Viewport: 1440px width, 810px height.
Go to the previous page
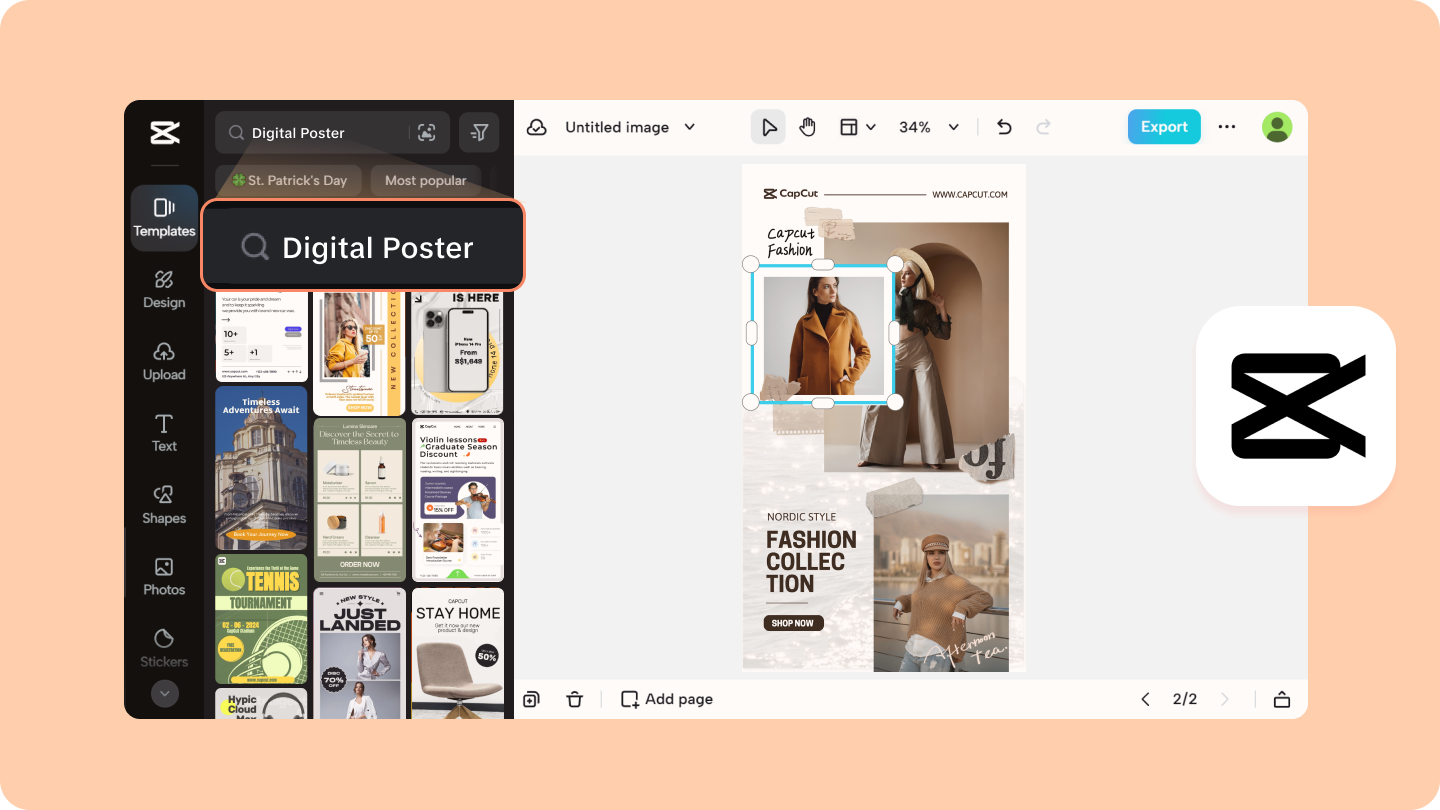pyautogui.click(x=1145, y=699)
